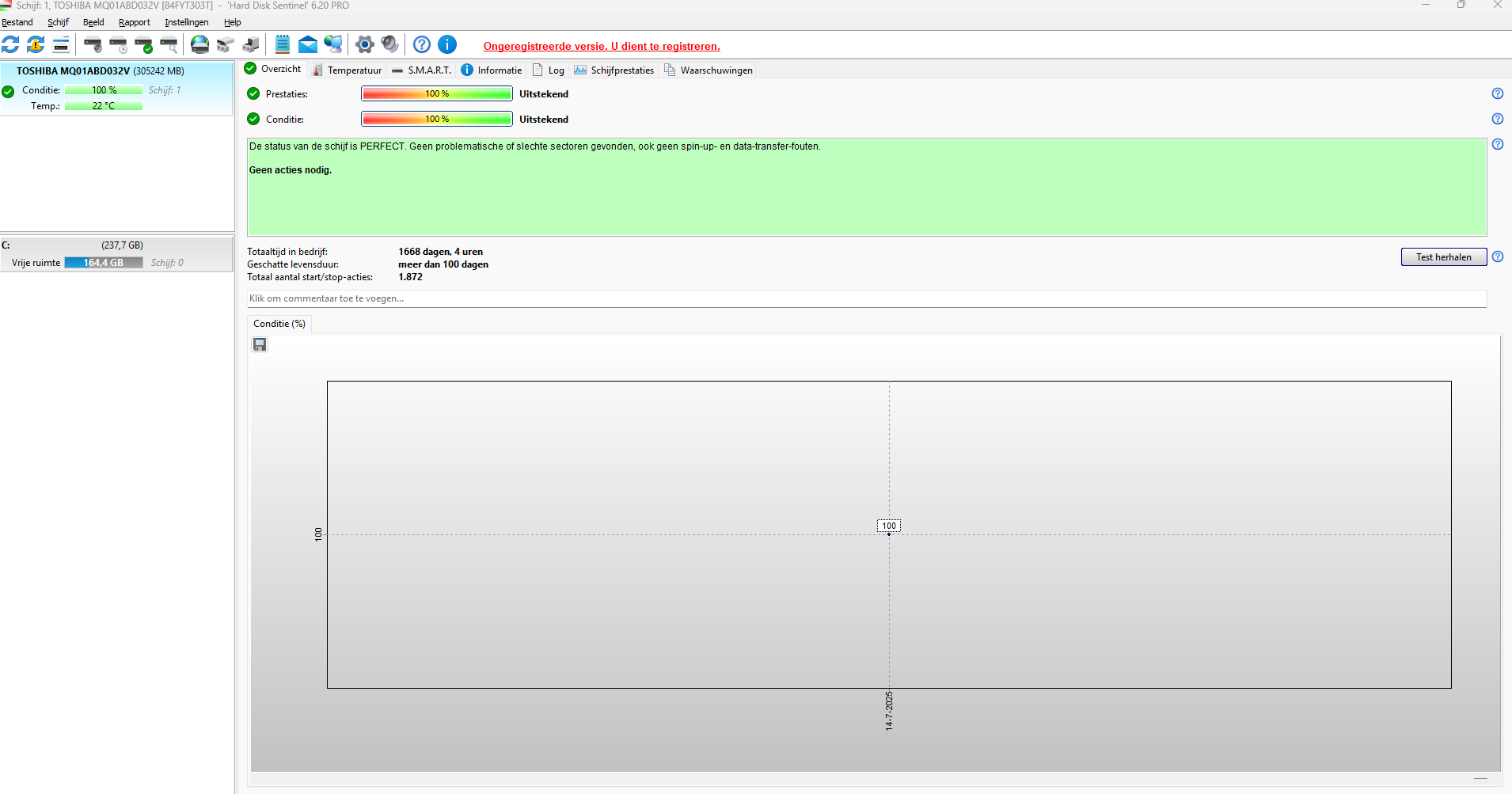1512x794 pixels.
Task: Click the 14-7-2025 date label on graph
Action: 889,710
